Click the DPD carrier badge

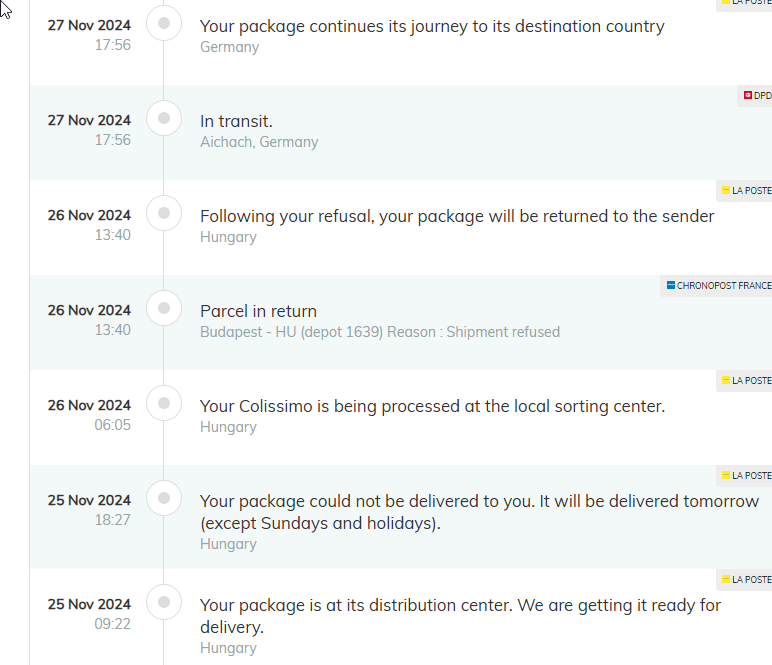(755, 95)
